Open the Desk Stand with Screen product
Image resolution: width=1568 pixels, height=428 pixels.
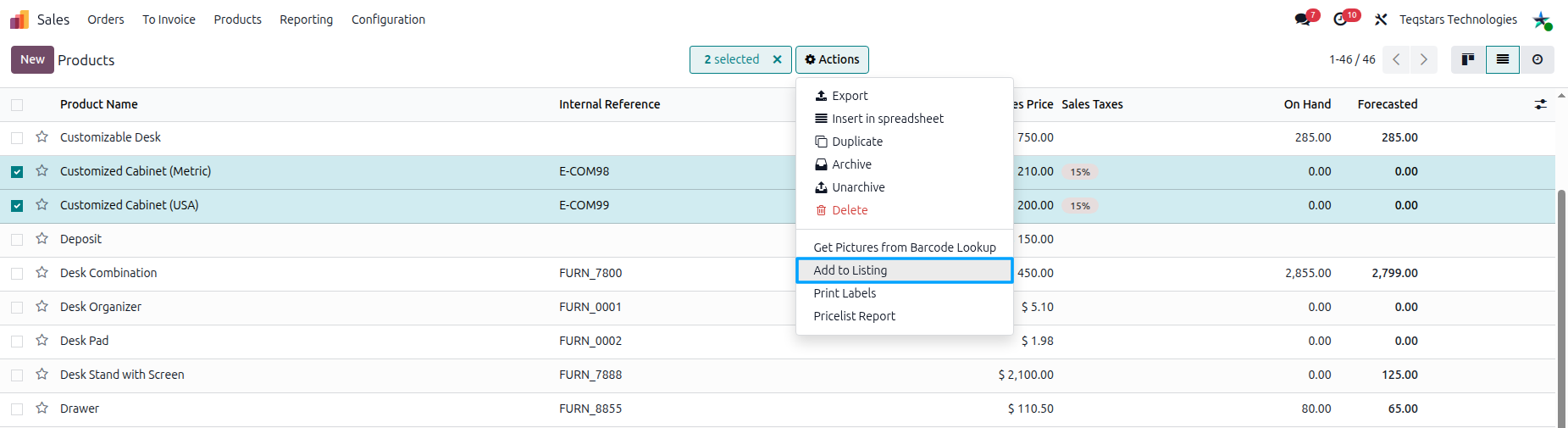click(x=122, y=375)
